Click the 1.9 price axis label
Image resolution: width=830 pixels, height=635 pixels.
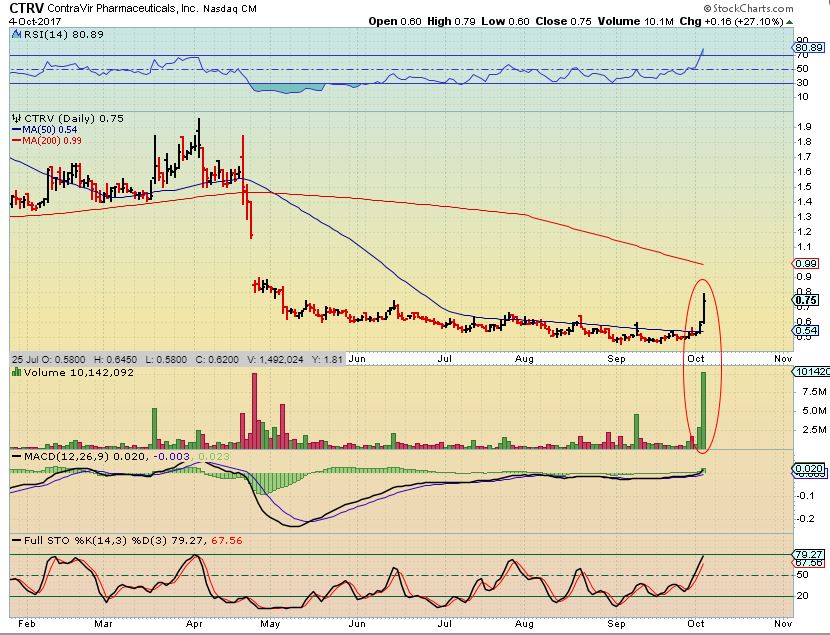[x=805, y=126]
